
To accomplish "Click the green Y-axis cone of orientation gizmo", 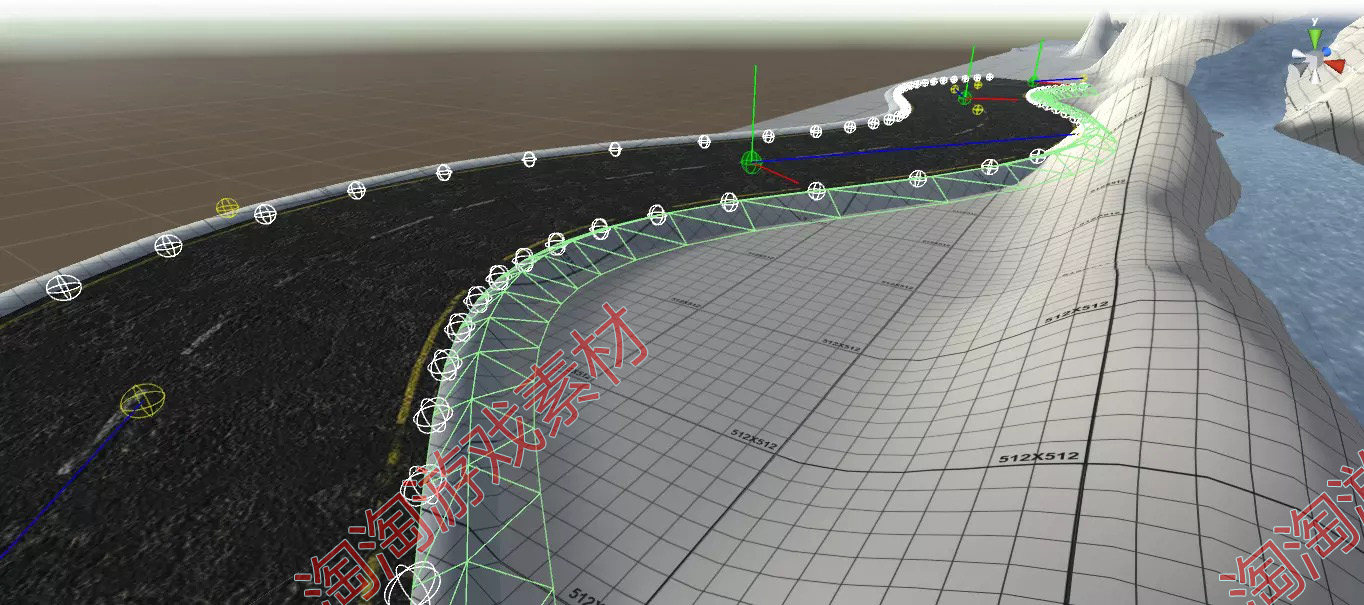I will (x=1315, y=38).
